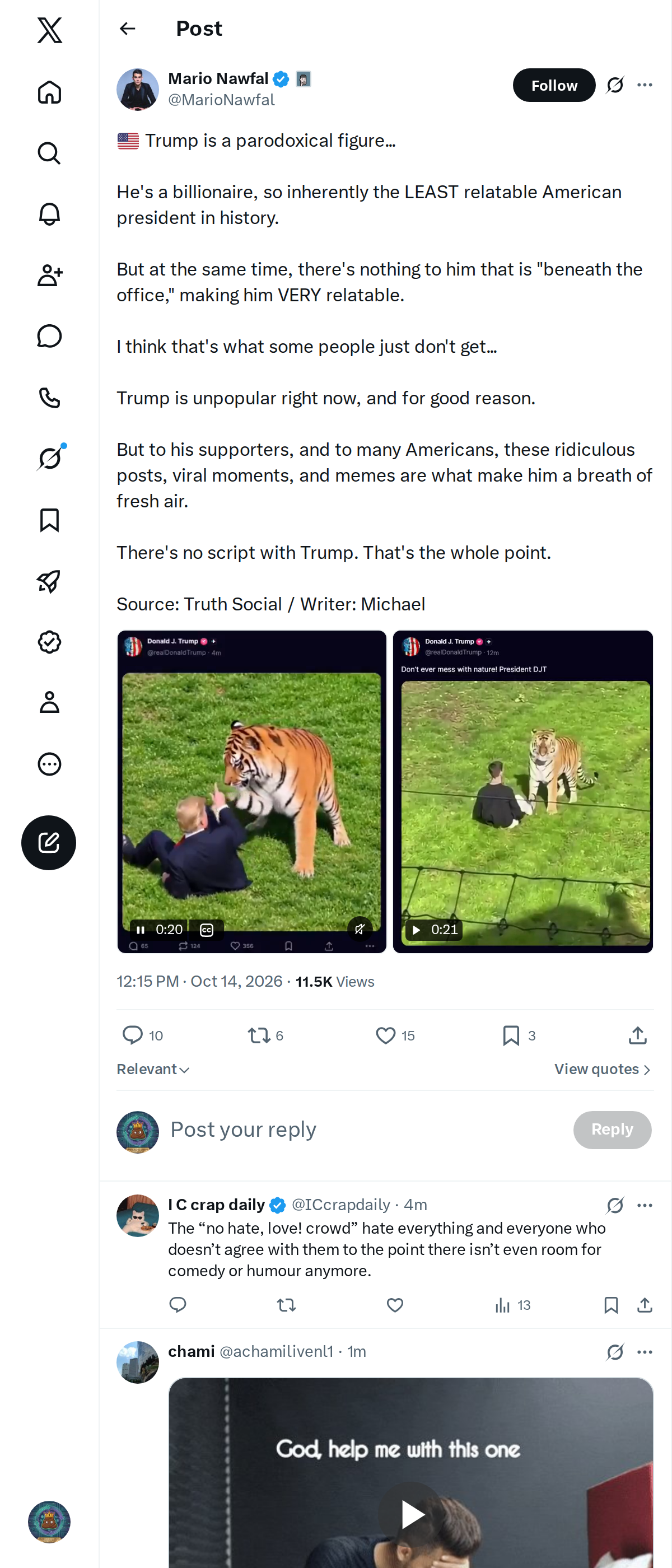Image resolution: width=672 pixels, height=1568 pixels.
Task: Open the Grok icon in the sidebar
Action: tap(50, 458)
